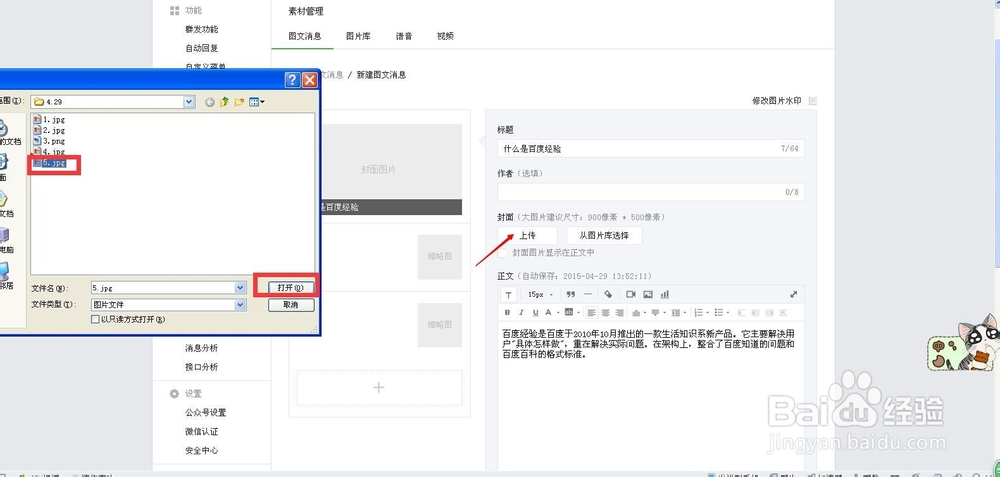The width and height of the screenshot is (1000, 477).
Task: Add new article with plus box
Action: [x=379, y=388]
